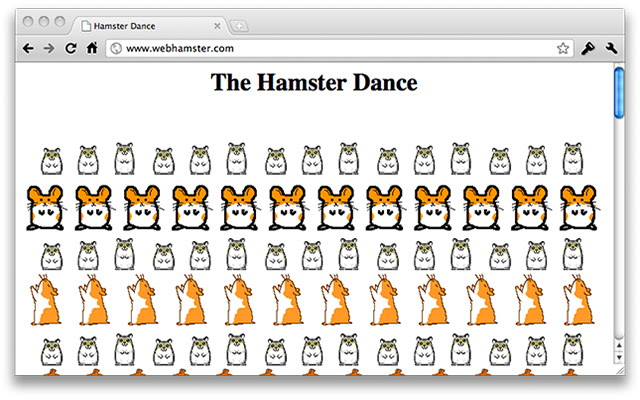The image size is (640, 400).
Task: Click the scrollbar up arrow
Action: click(x=619, y=346)
